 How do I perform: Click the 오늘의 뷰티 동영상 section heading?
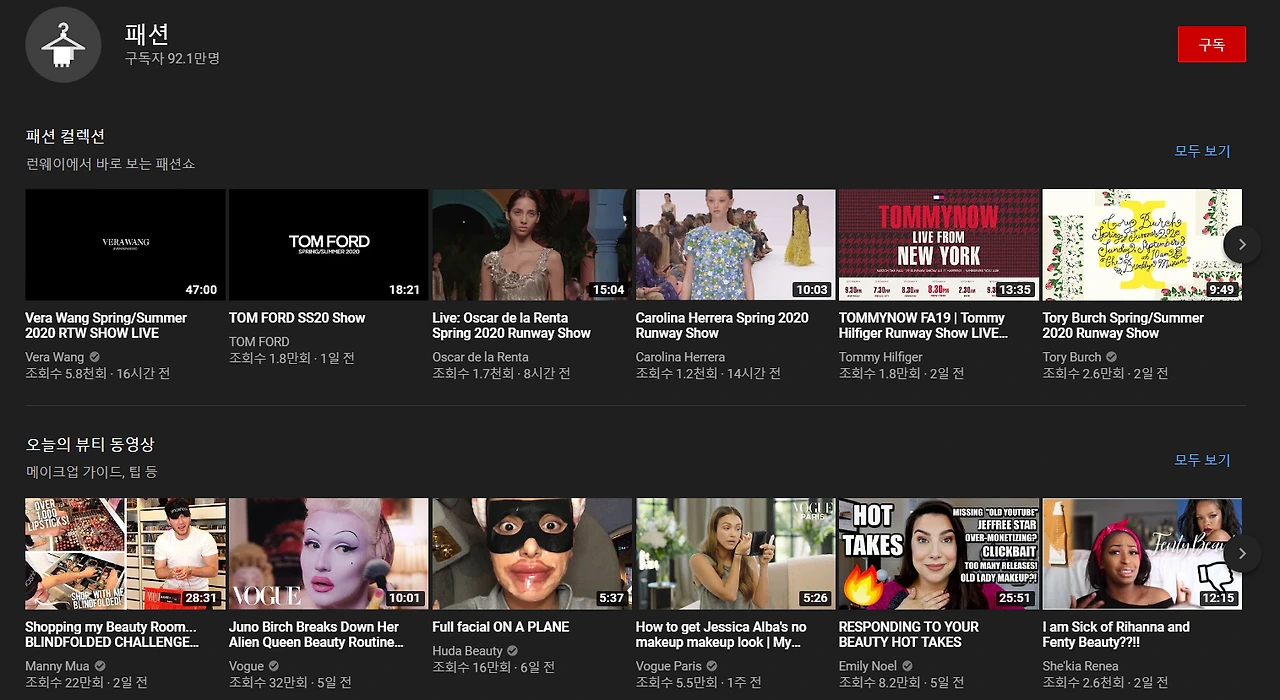(90, 444)
